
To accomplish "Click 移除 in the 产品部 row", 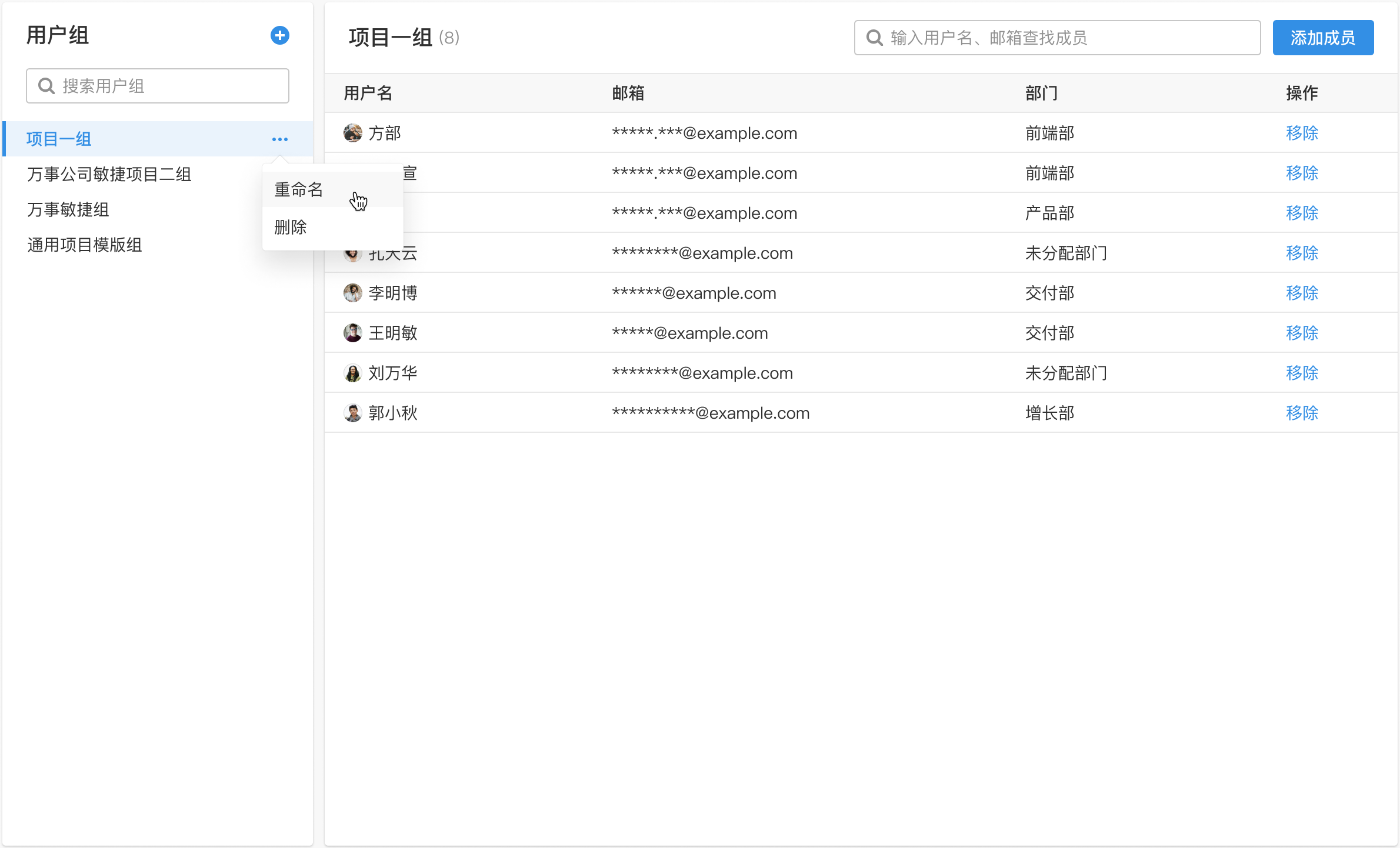I will (1302, 213).
